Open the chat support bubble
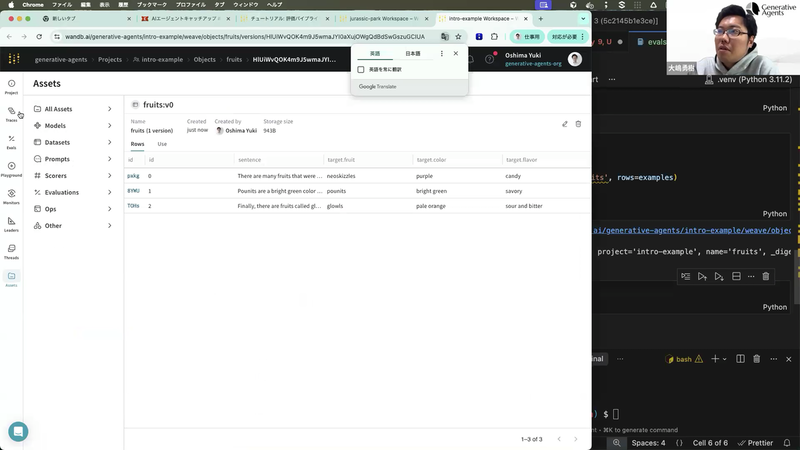800x450 pixels. click(x=18, y=432)
